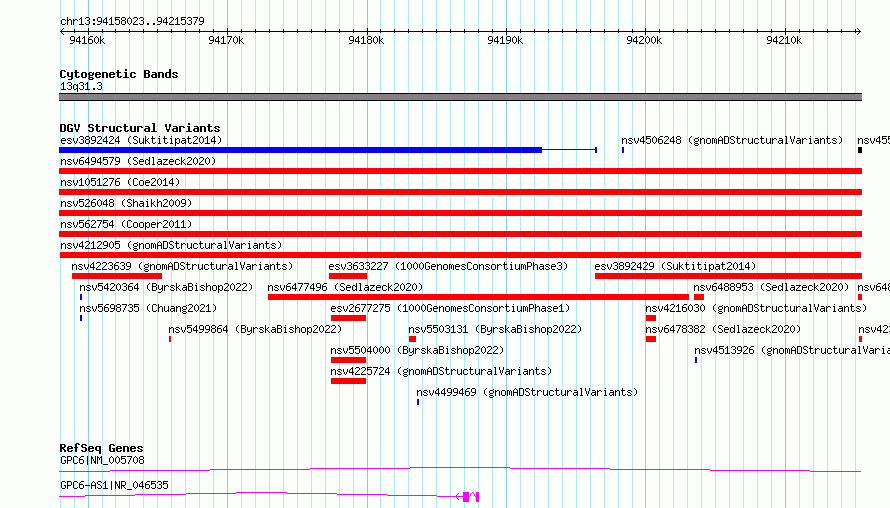Click the nsv4513926 gnomAD variant label
The height and width of the screenshot is (508, 890).
click(792, 350)
